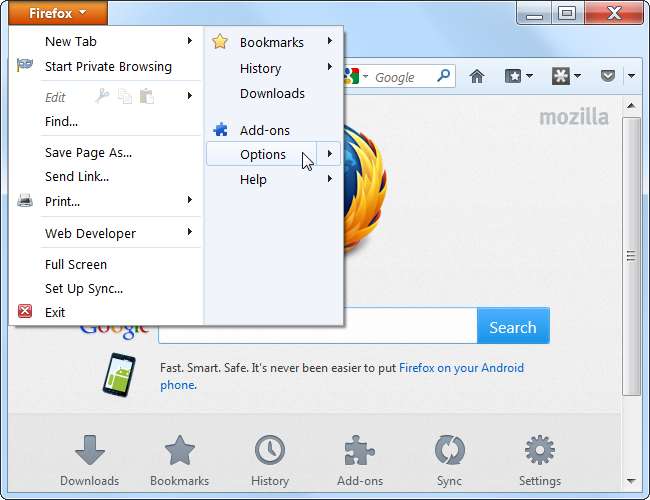The height and width of the screenshot is (500, 650).
Task: Click the Paste clipboard icon in Edit row
Action: coord(147,96)
